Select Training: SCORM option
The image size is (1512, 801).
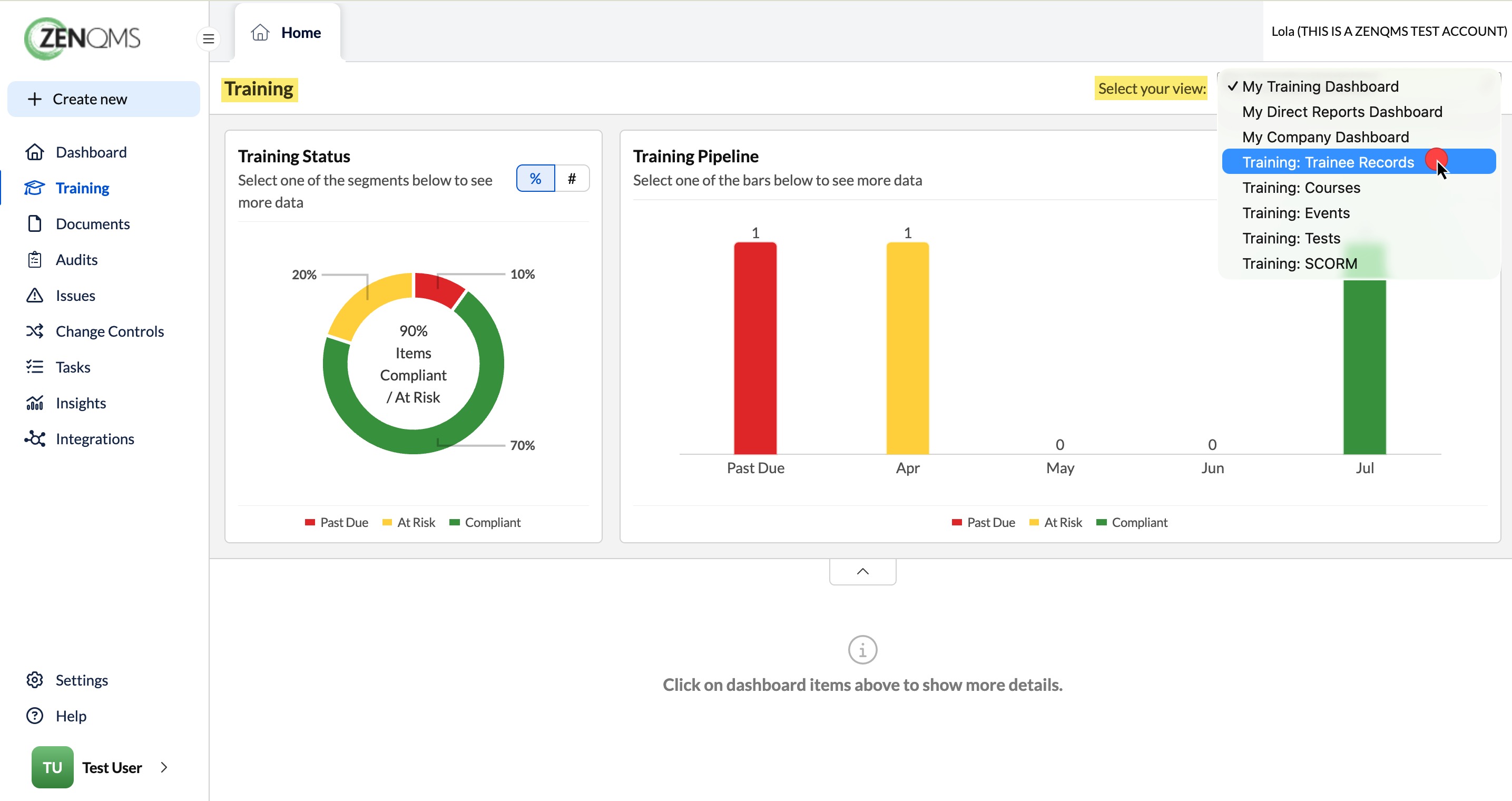pyautogui.click(x=1358, y=263)
